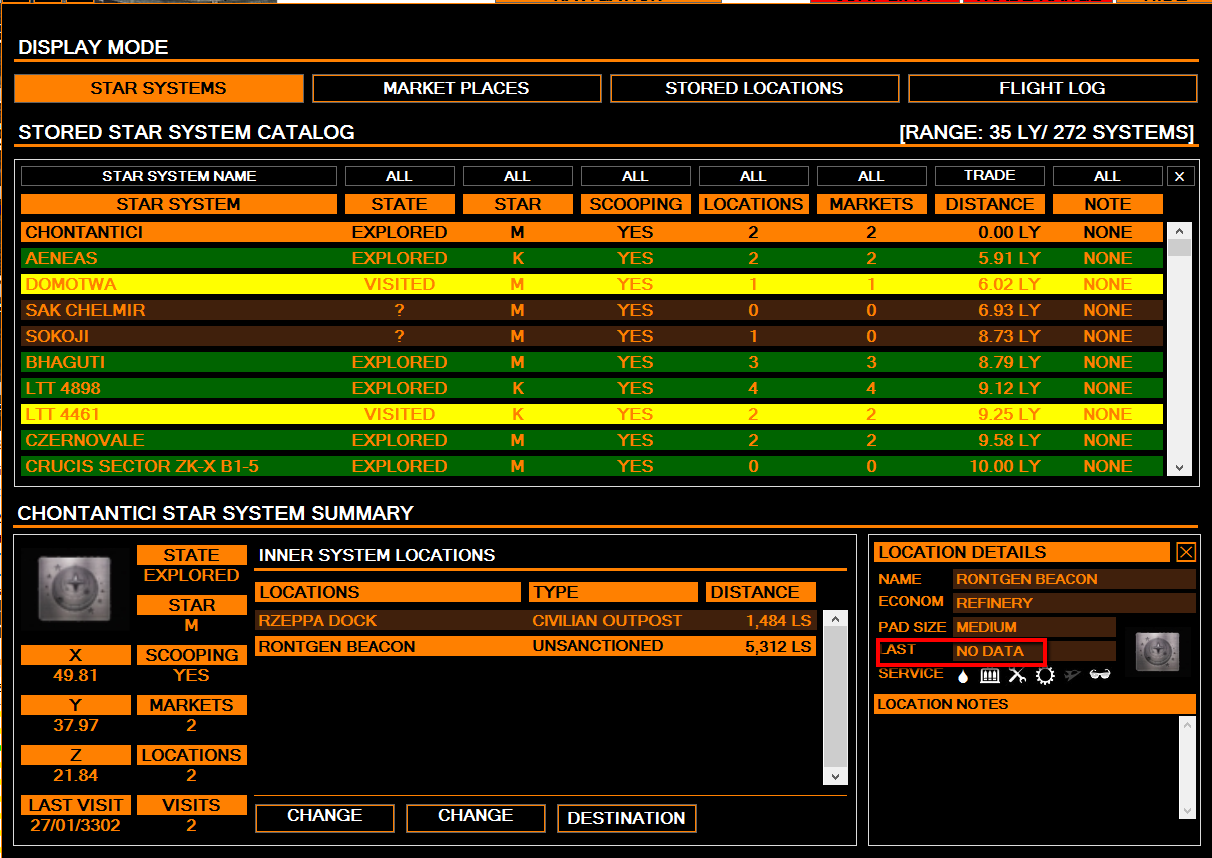
Task: Click the DISTANCE header in inner system list
Action: (x=761, y=592)
